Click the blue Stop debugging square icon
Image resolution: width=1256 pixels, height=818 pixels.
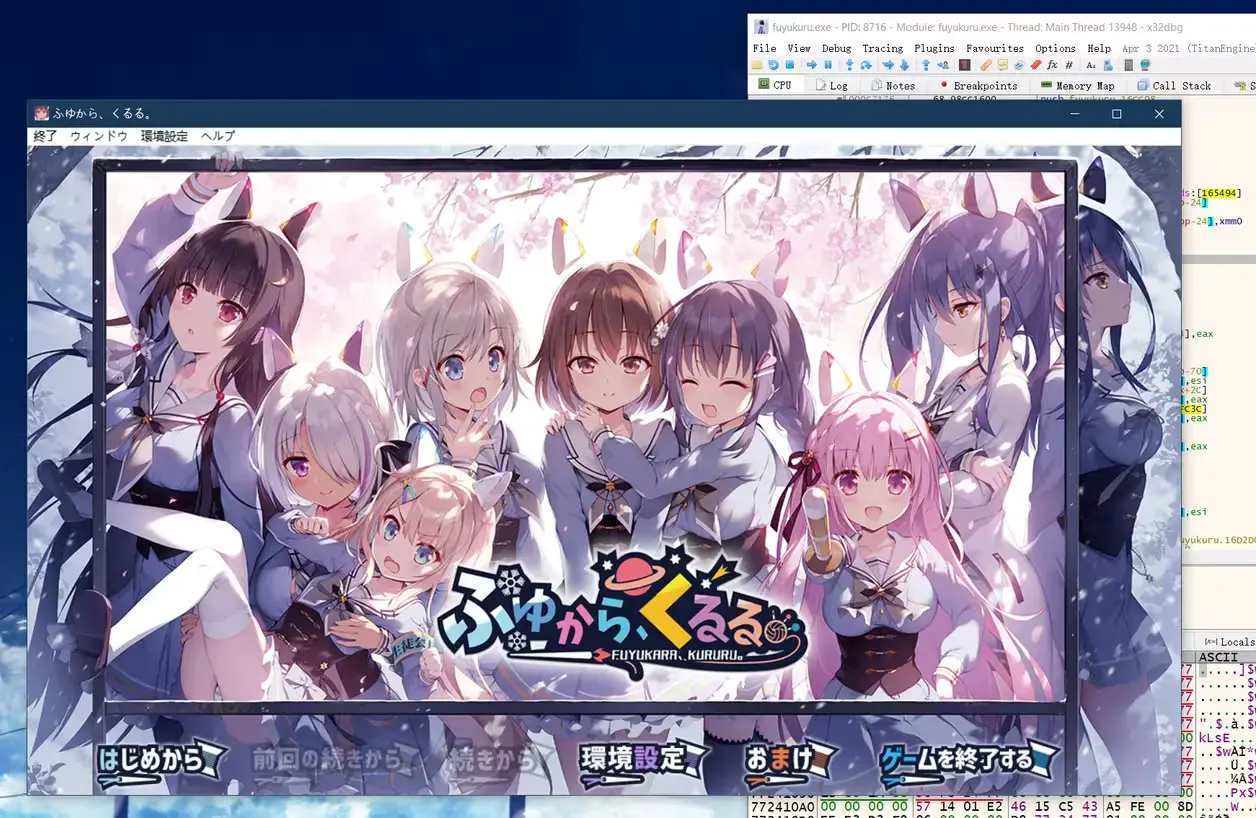pos(790,65)
